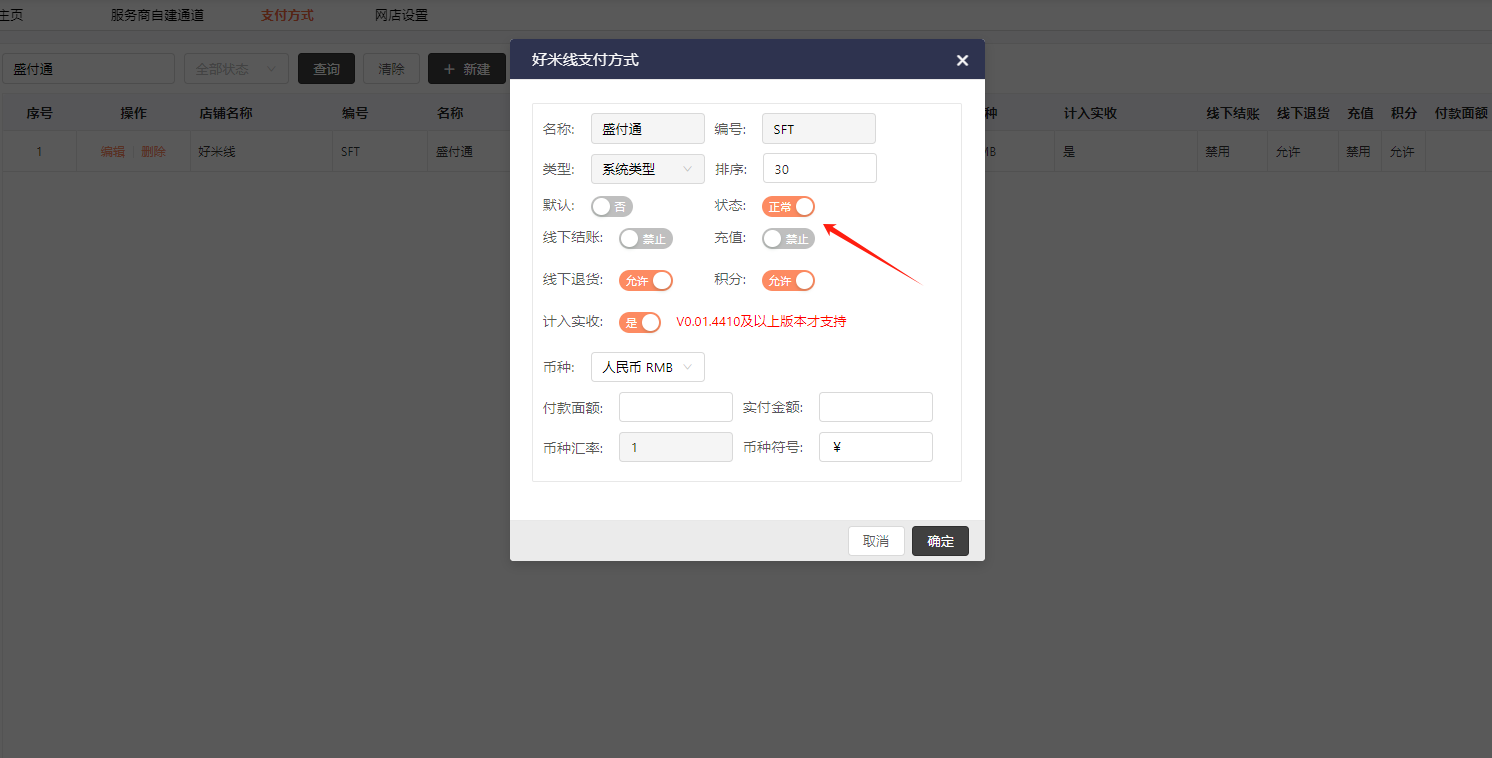Click the 线下结账 column header
The image size is (1492, 758).
point(1233,113)
